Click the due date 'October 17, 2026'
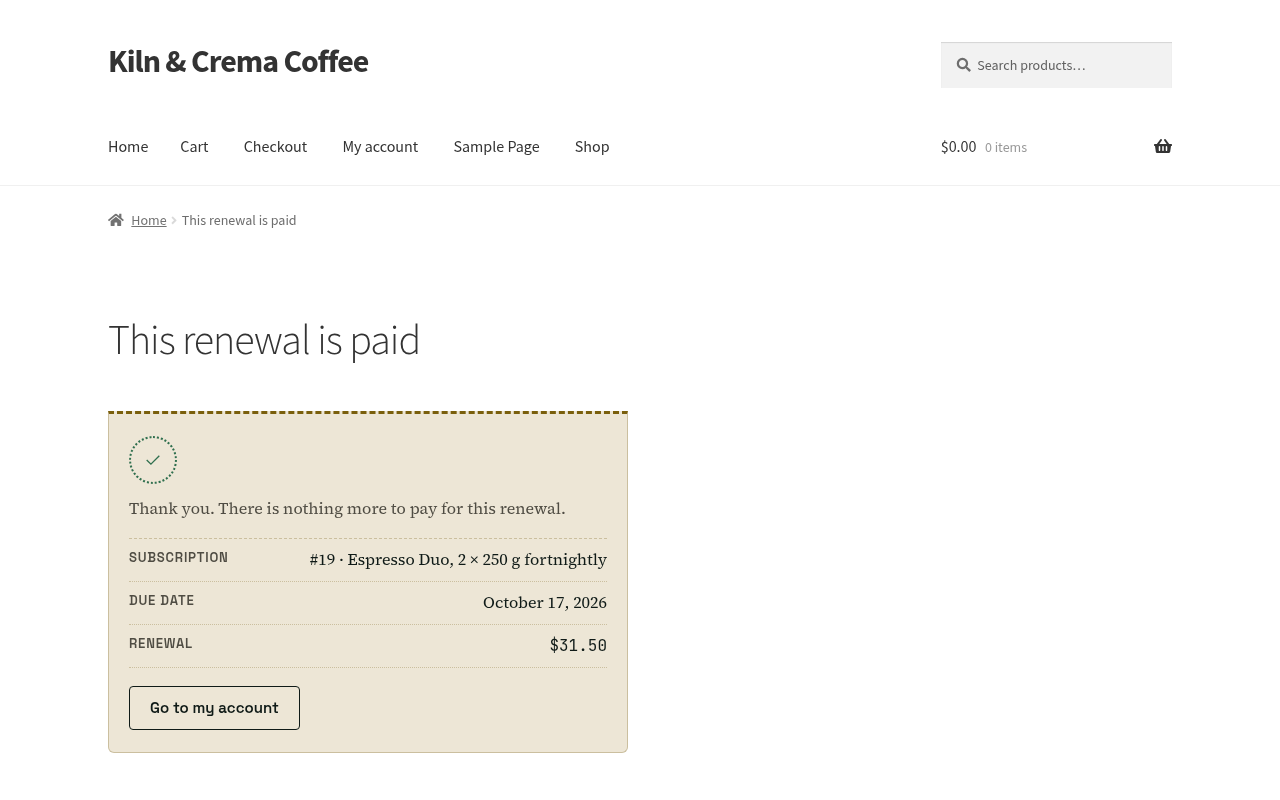 pyautogui.click(x=545, y=603)
